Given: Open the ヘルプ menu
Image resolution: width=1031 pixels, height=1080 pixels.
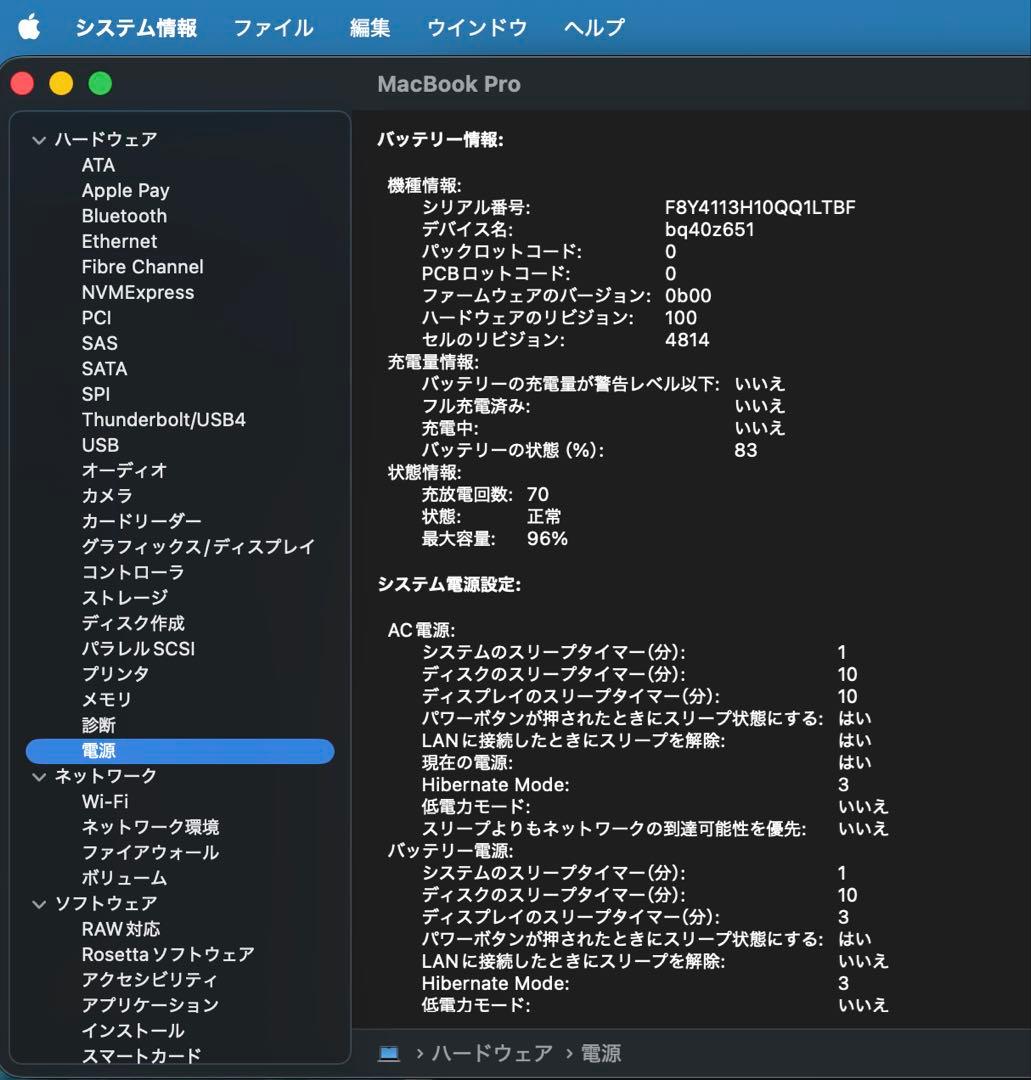Looking at the screenshot, I should tap(592, 27).
